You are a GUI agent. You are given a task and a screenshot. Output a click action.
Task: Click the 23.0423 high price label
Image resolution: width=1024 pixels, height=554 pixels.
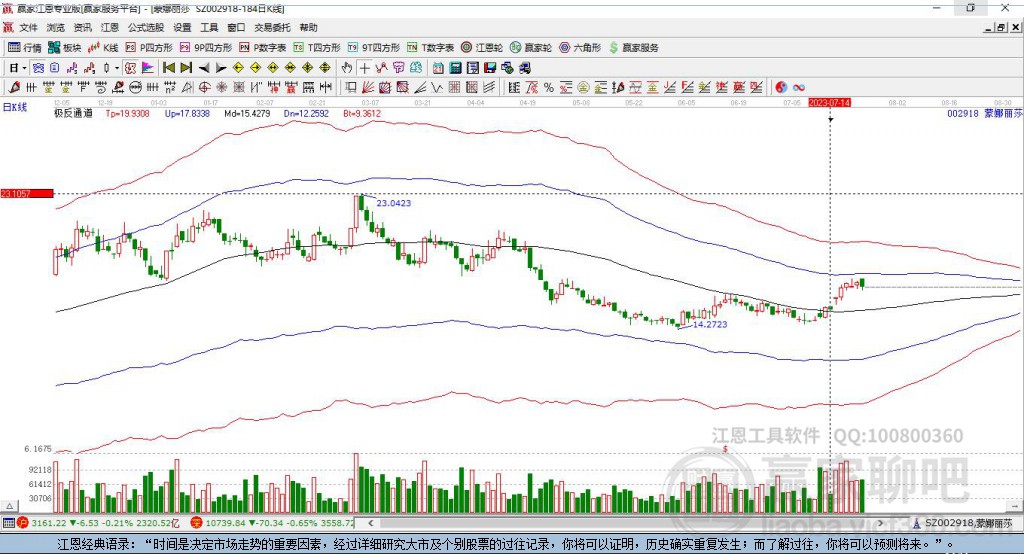point(394,203)
